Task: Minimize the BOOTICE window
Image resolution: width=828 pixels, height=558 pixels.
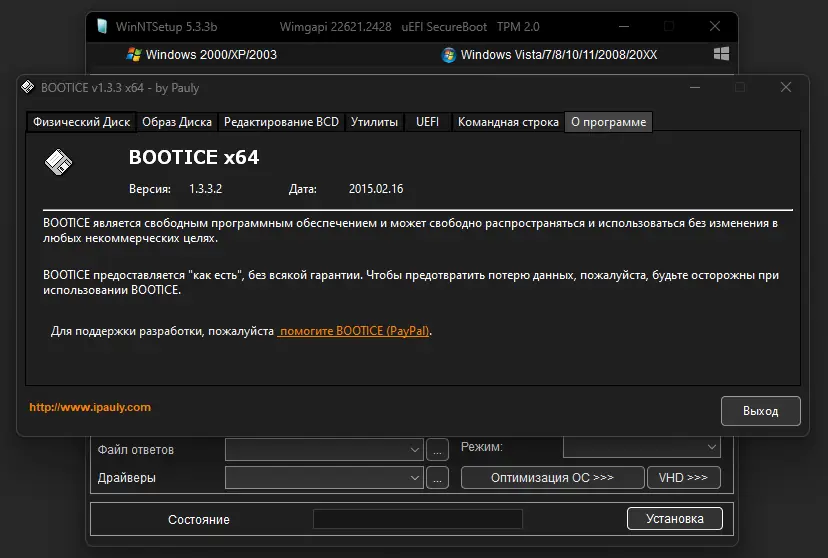Action: pyautogui.click(x=695, y=87)
